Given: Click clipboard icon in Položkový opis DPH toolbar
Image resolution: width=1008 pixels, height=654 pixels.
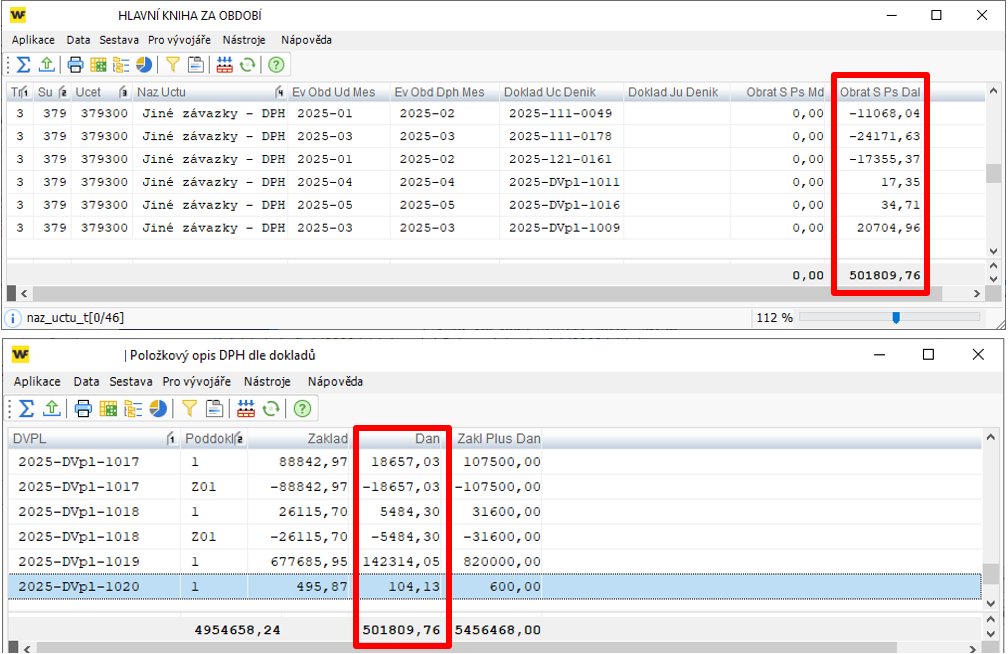Looking at the screenshot, I should coord(212,408).
